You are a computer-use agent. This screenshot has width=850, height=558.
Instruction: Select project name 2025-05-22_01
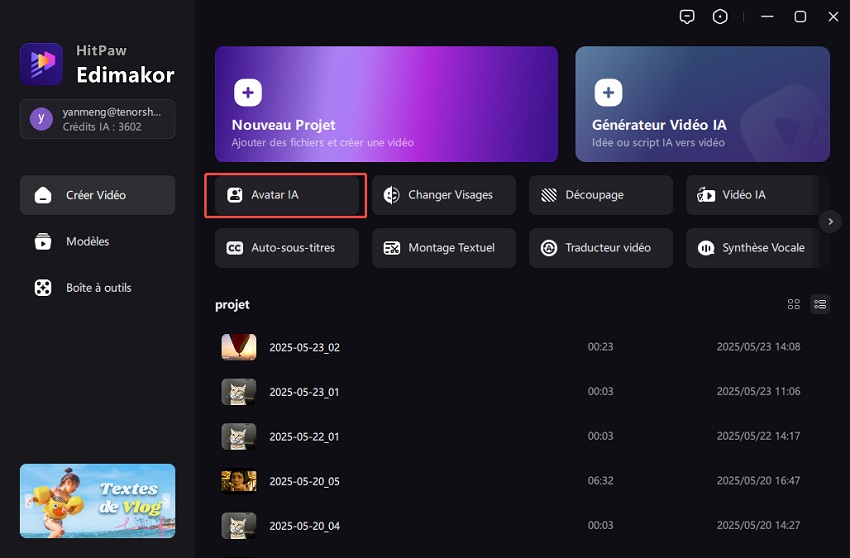(x=305, y=437)
